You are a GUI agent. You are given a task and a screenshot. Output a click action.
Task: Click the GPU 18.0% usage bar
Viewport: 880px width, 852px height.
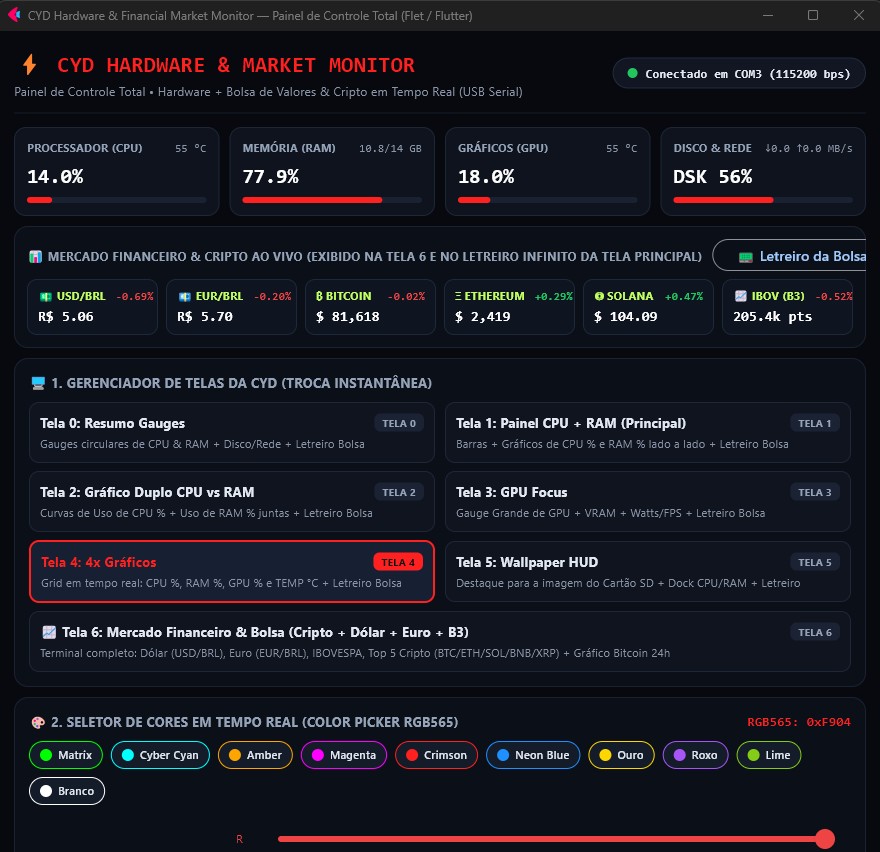coord(548,200)
